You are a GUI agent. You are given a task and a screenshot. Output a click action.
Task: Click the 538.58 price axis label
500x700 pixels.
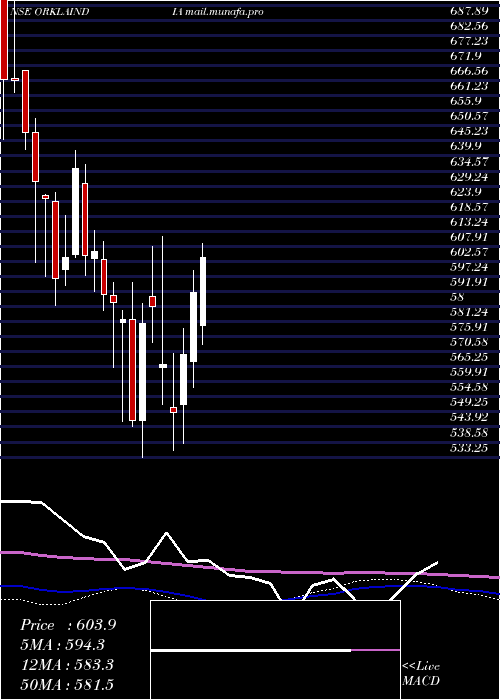point(469,433)
